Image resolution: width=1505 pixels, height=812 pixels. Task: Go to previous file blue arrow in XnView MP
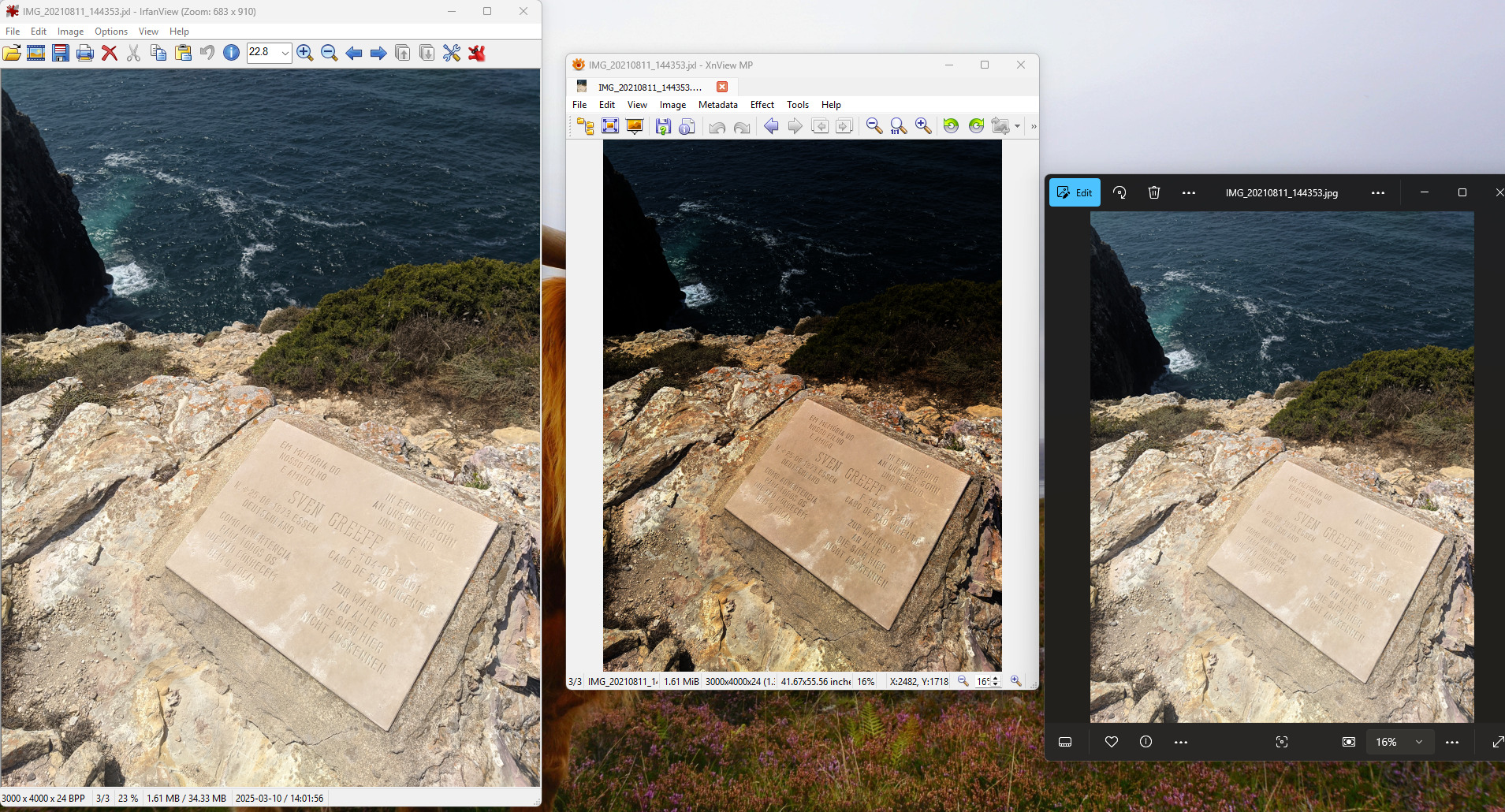pos(771,126)
